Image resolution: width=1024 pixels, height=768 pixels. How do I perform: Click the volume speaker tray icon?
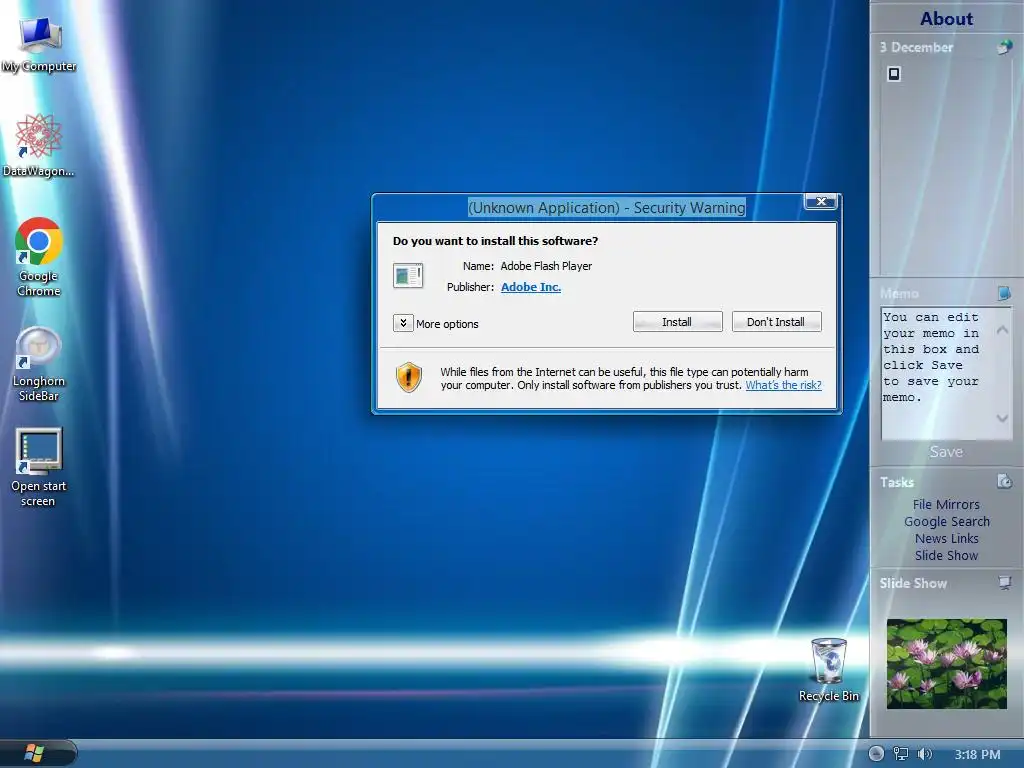pyautogui.click(x=924, y=754)
